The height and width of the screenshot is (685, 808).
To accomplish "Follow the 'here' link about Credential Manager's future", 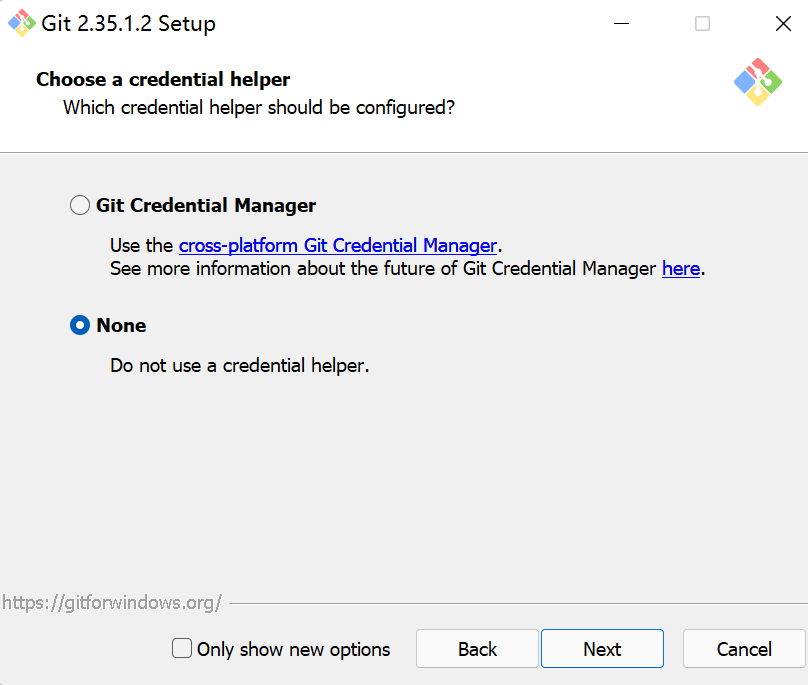I will pyautogui.click(x=681, y=269).
